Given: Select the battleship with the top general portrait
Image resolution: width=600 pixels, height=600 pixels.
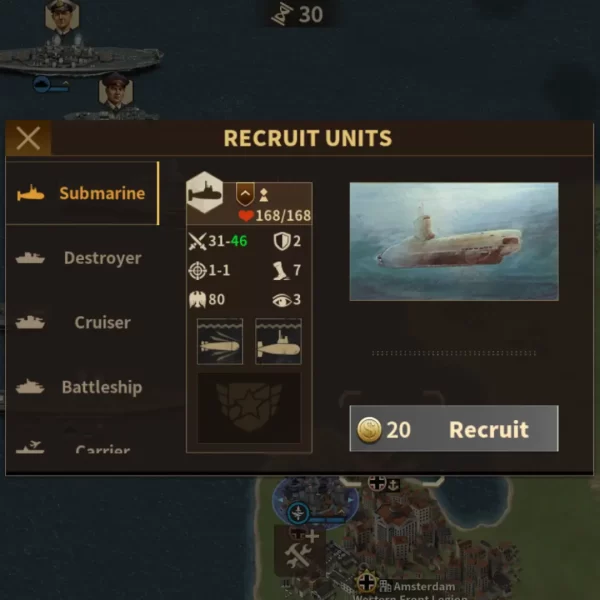Looking at the screenshot, I should point(80,57).
